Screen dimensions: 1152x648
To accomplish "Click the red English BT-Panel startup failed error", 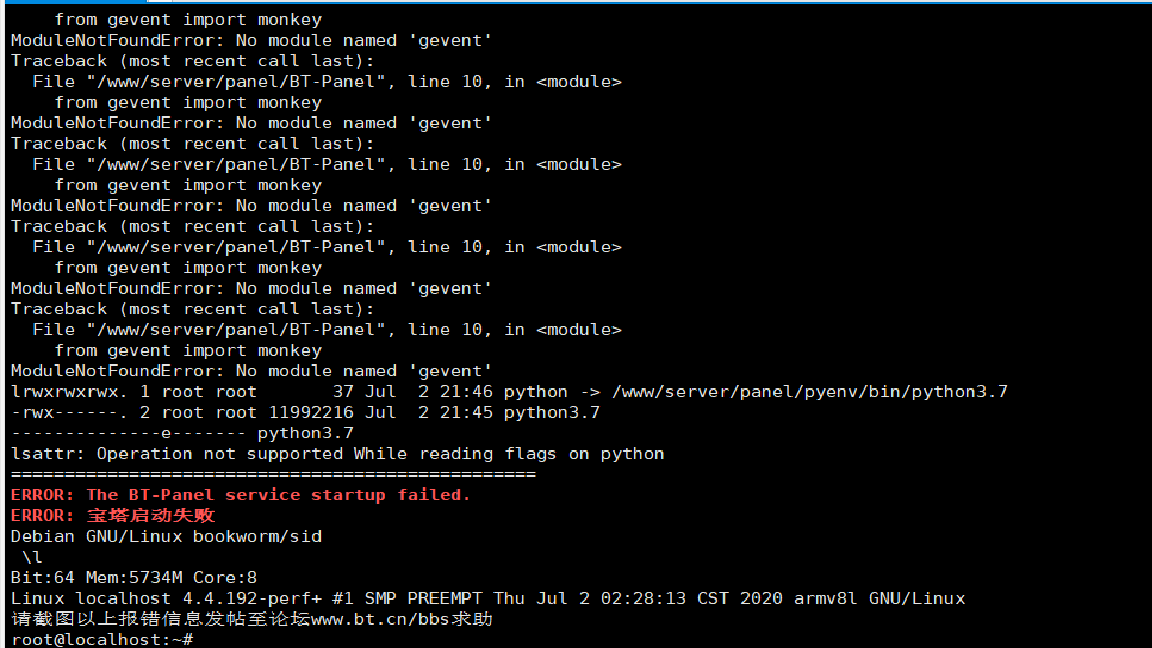I will [x=240, y=495].
